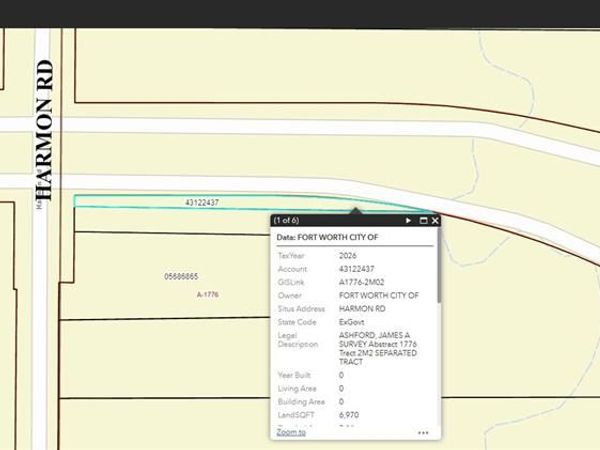The width and height of the screenshot is (600, 450).
Task: Click the LandSQFT value 6,970
Action: coord(349,413)
